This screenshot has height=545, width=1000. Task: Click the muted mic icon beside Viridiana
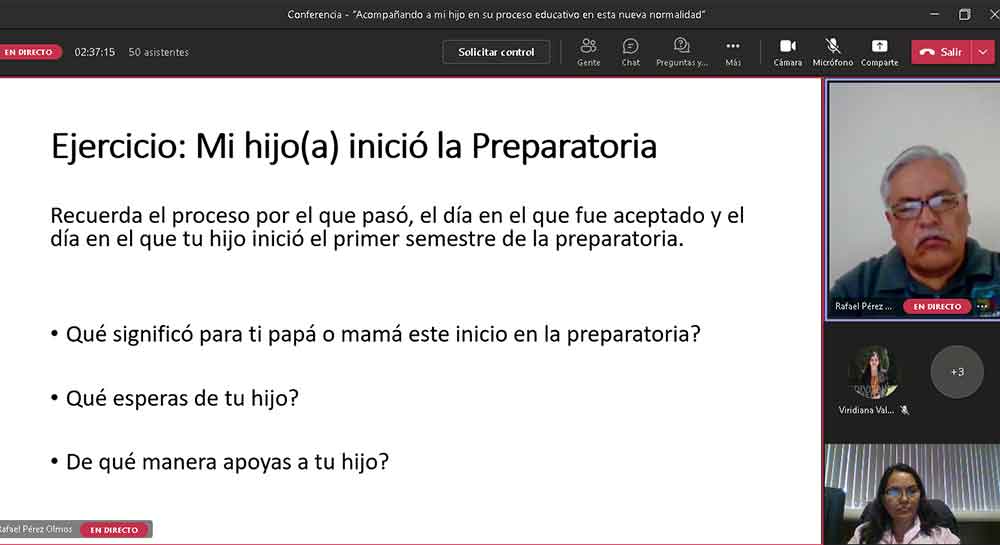pyautogui.click(x=904, y=410)
